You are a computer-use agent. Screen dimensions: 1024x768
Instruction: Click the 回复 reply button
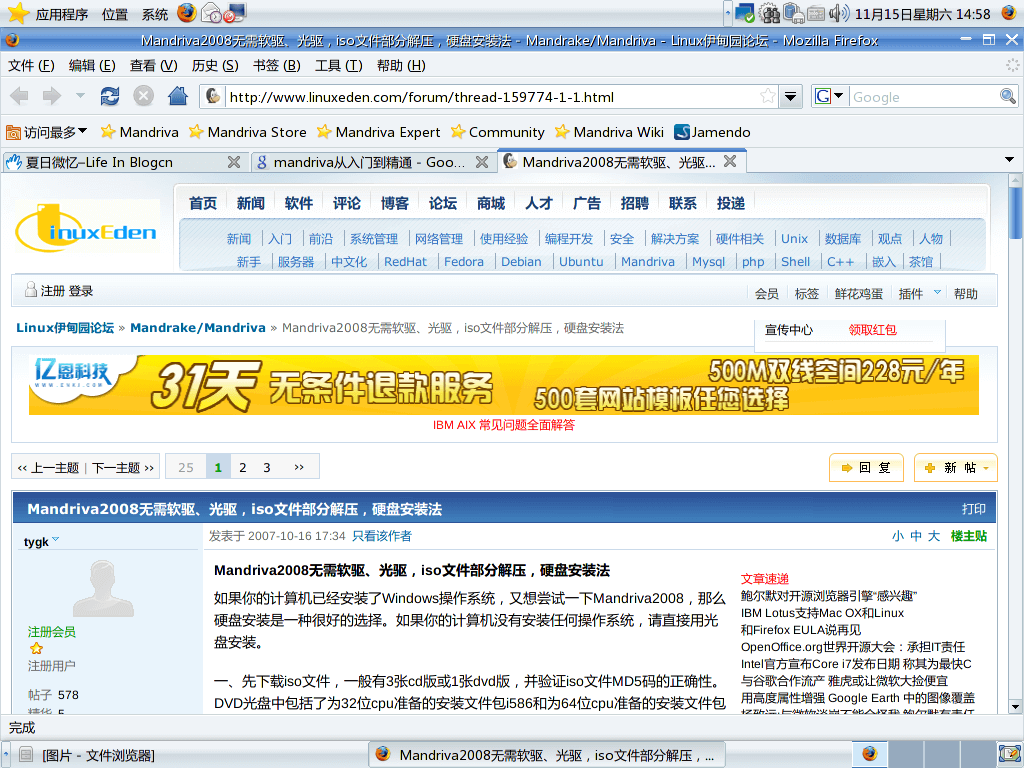(x=866, y=468)
